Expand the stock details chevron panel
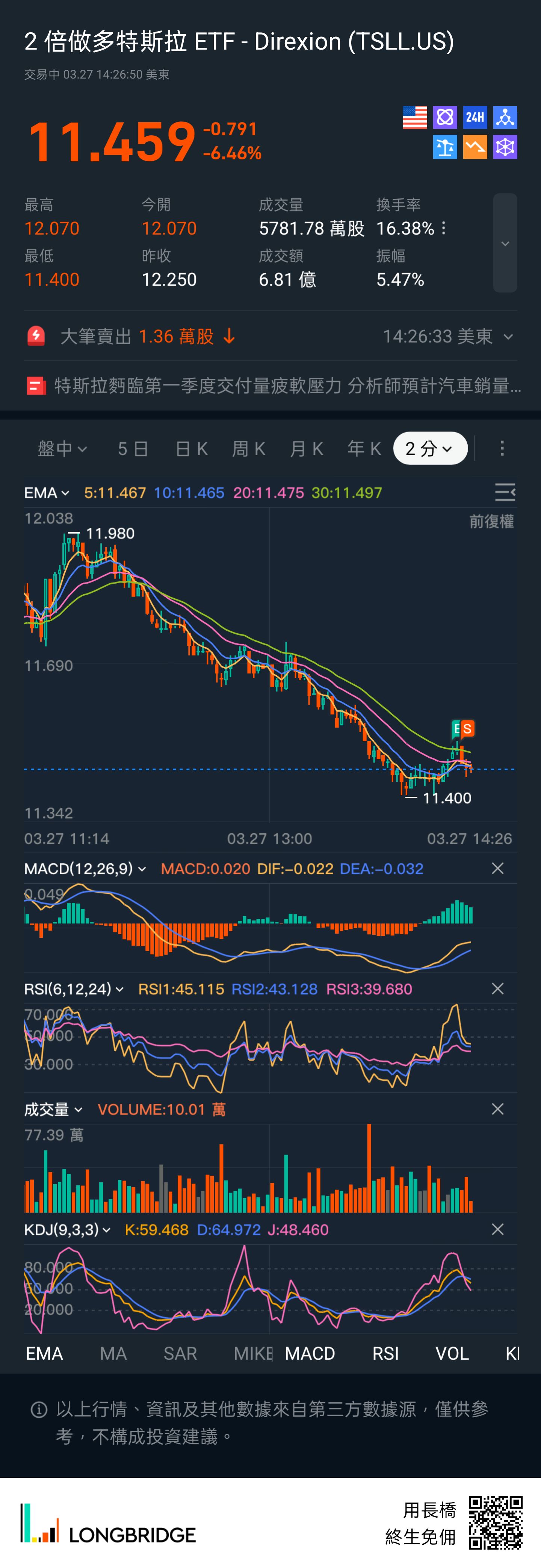The height and width of the screenshot is (1568, 541). [x=505, y=244]
